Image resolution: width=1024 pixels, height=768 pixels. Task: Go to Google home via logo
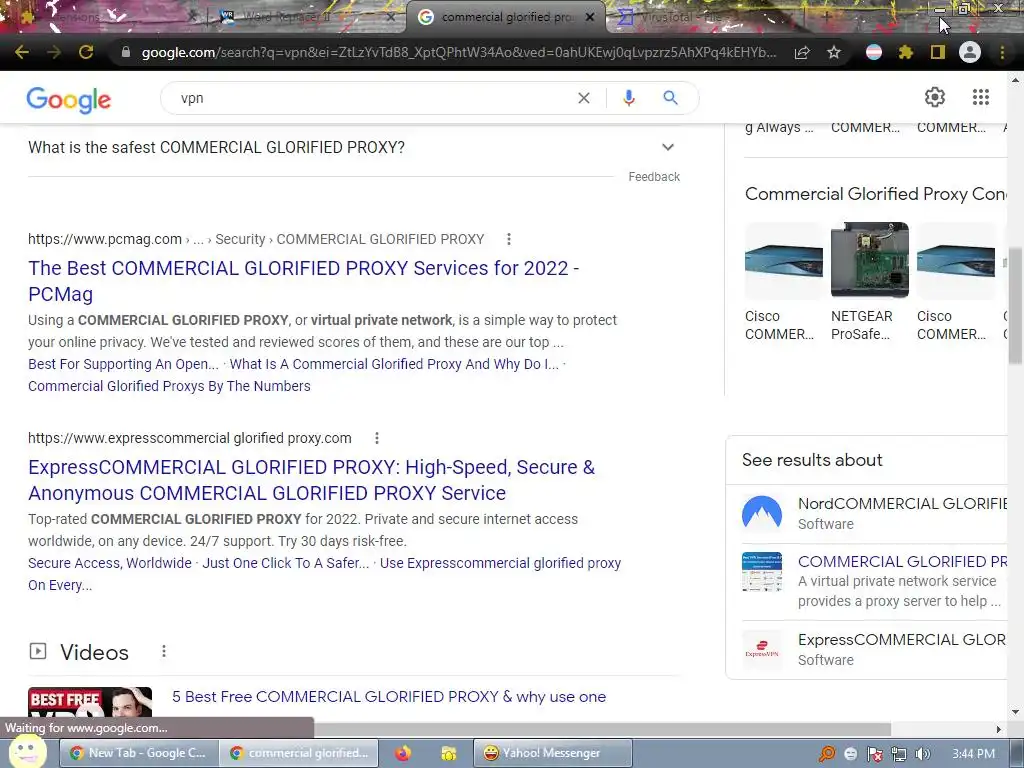pyautogui.click(x=69, y=100)
